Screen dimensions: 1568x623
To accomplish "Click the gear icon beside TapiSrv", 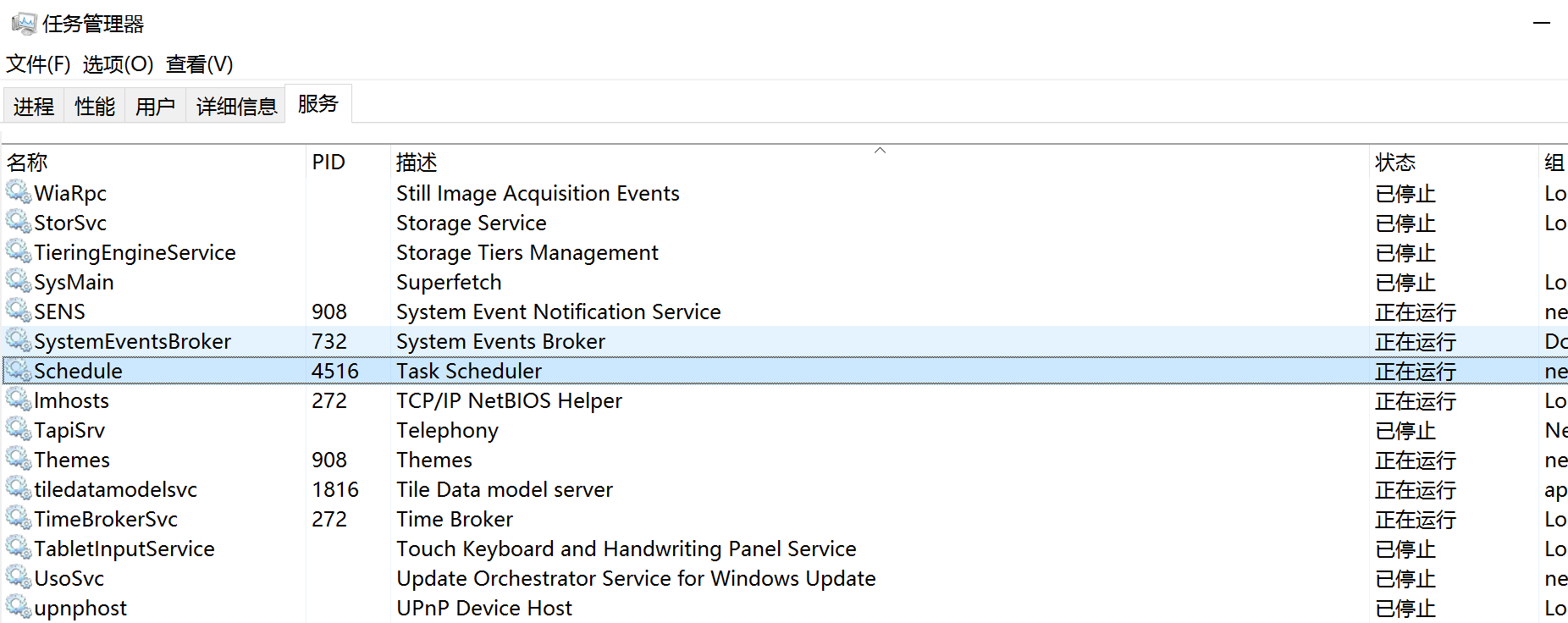I will pos(19,429).
